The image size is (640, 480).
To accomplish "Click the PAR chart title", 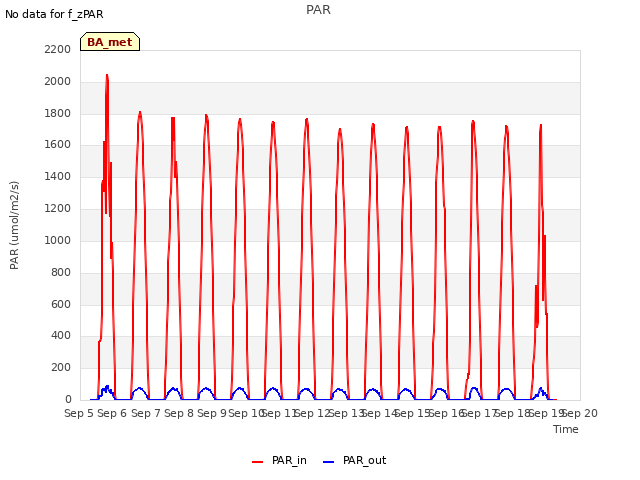I will coord(318,10).
